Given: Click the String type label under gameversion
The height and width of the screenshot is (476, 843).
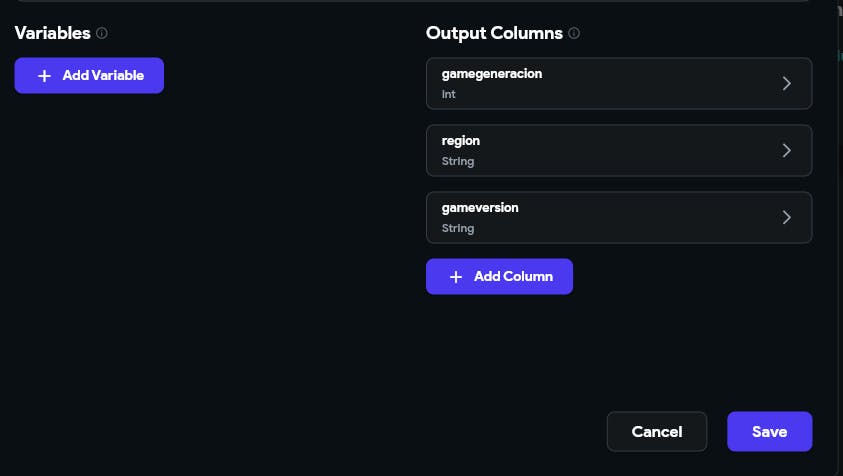Looking at the screenshot, I should click(458, 228).
